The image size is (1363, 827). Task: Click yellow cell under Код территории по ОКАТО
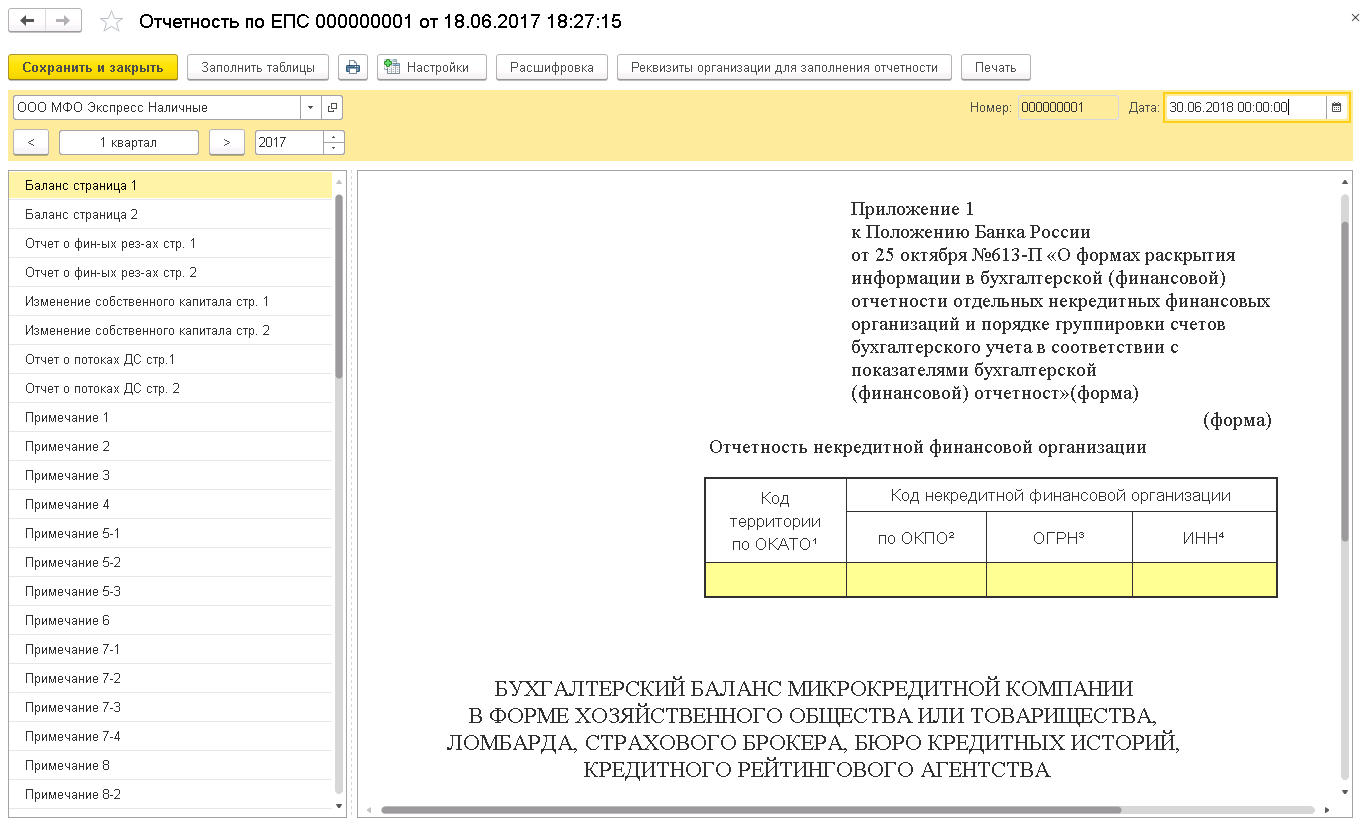coord(776,580)
